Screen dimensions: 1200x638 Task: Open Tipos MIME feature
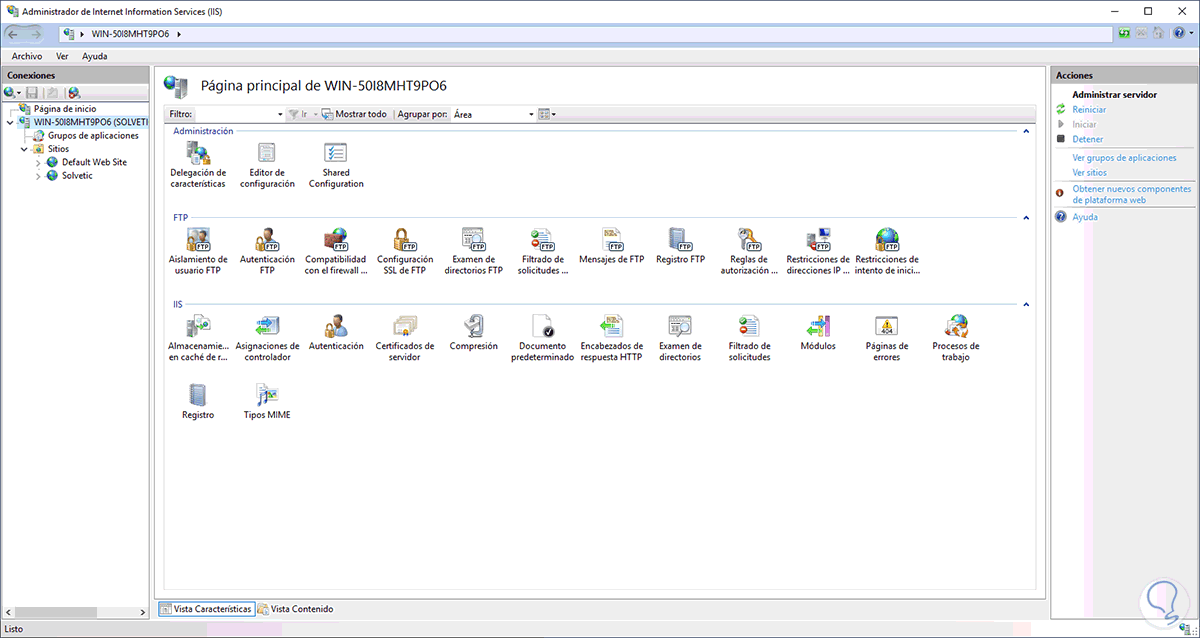[267, 401]
